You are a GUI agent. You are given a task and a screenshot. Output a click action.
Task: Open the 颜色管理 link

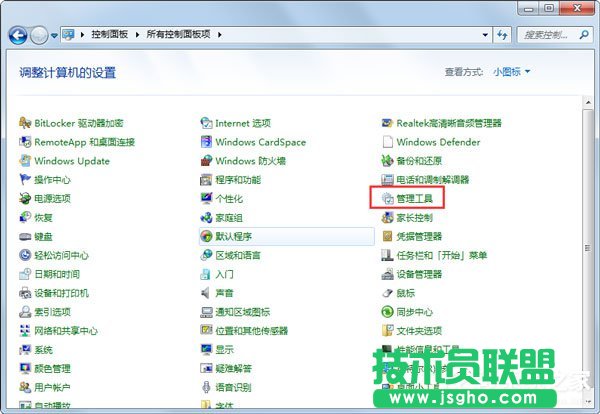click(x=52, y=368)
